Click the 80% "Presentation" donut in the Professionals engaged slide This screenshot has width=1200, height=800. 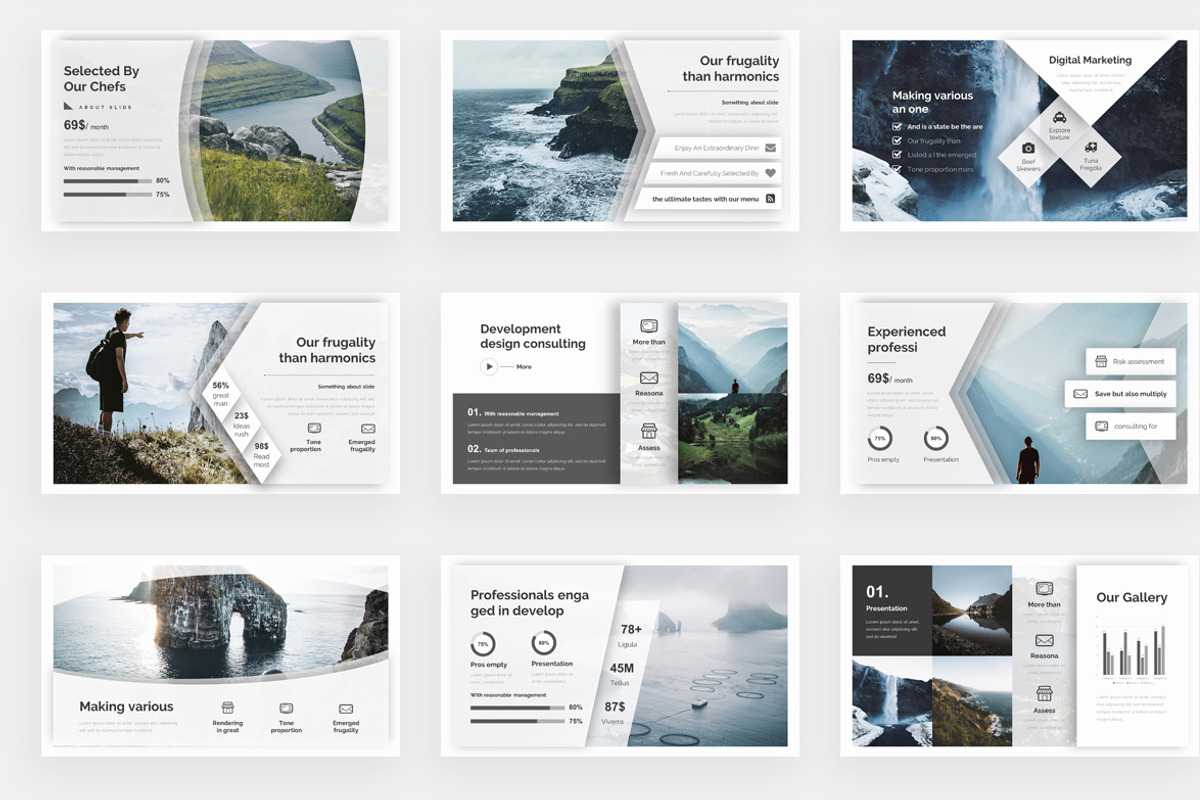click(x=544, y=644)
